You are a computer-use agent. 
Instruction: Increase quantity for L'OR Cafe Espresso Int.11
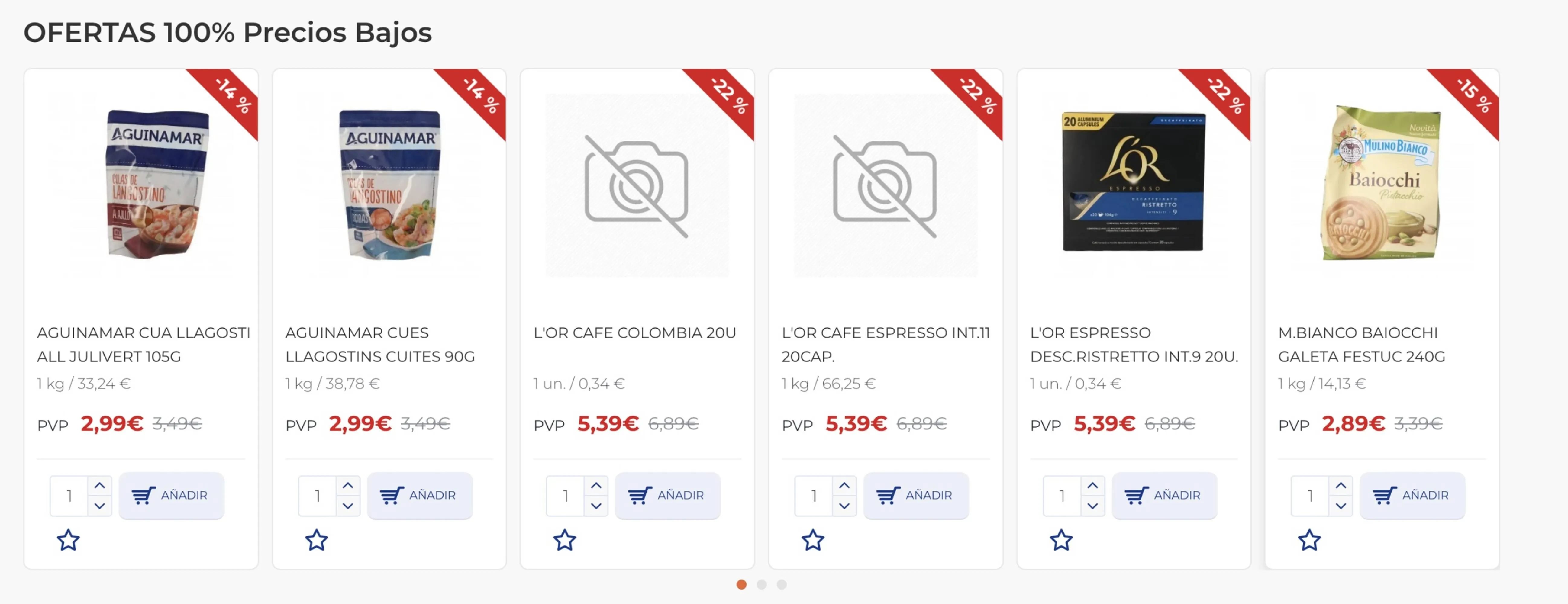pyautogui.click(x=844, y=485)
